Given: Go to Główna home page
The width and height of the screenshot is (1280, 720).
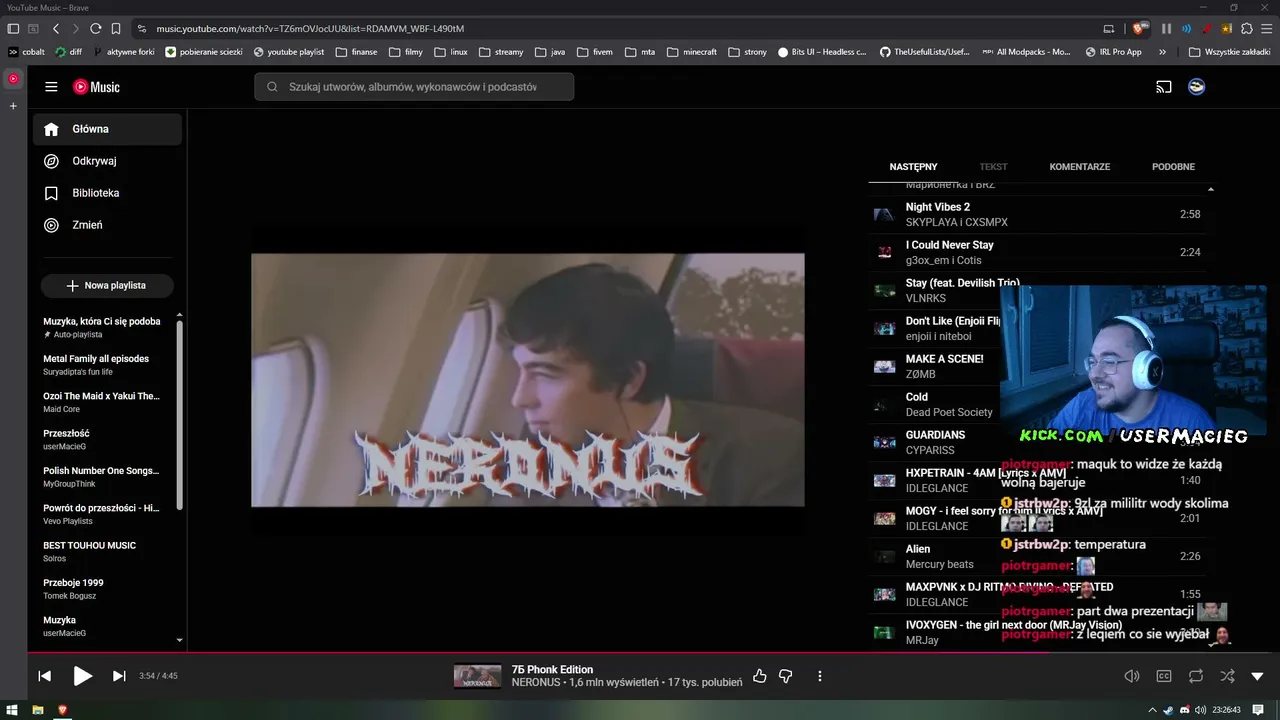Looking at the screenshot, I should pyautogui.click(x=107, y=129).
